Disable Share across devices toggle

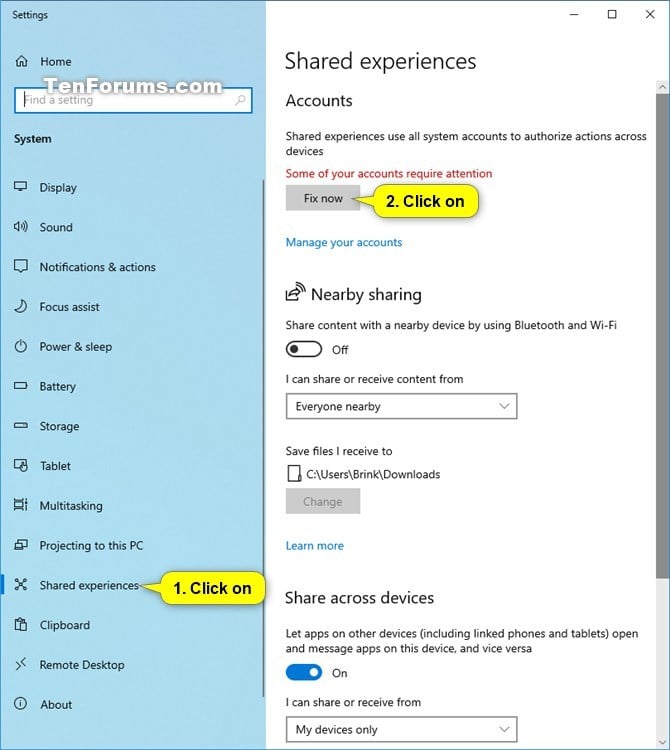(x=304, y=673)
